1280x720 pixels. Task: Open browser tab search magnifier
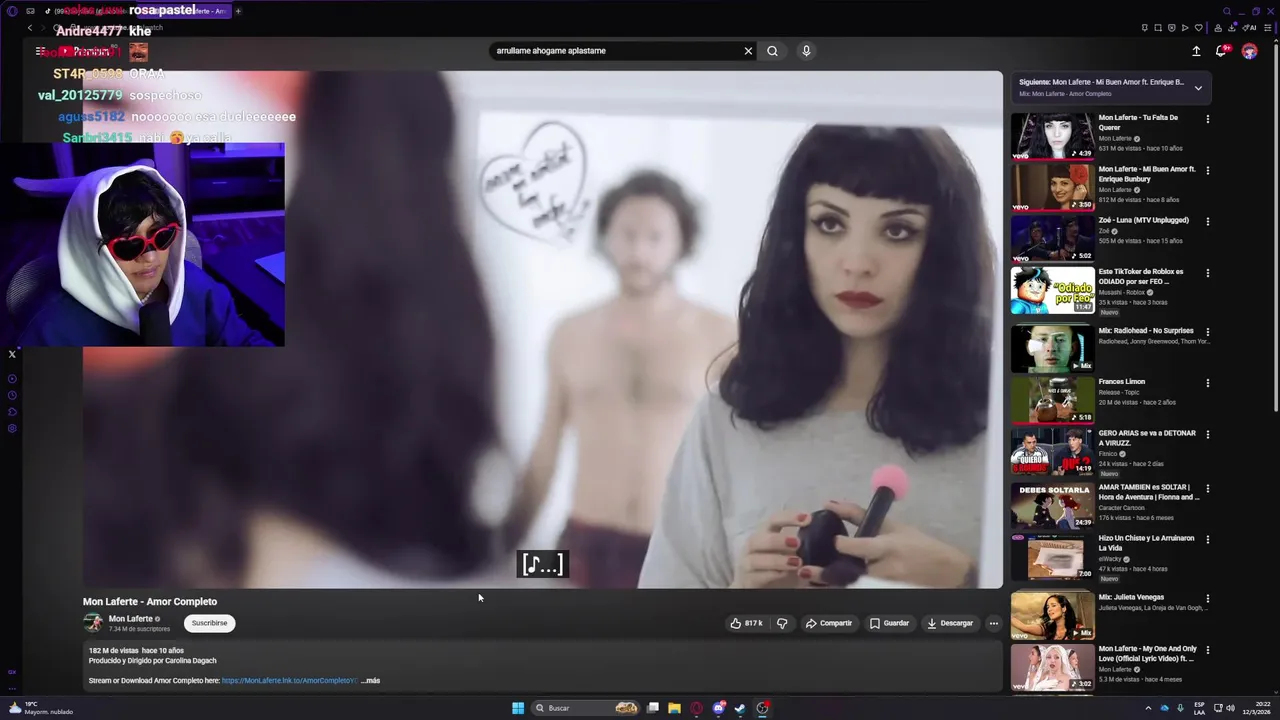point(1227,11)
